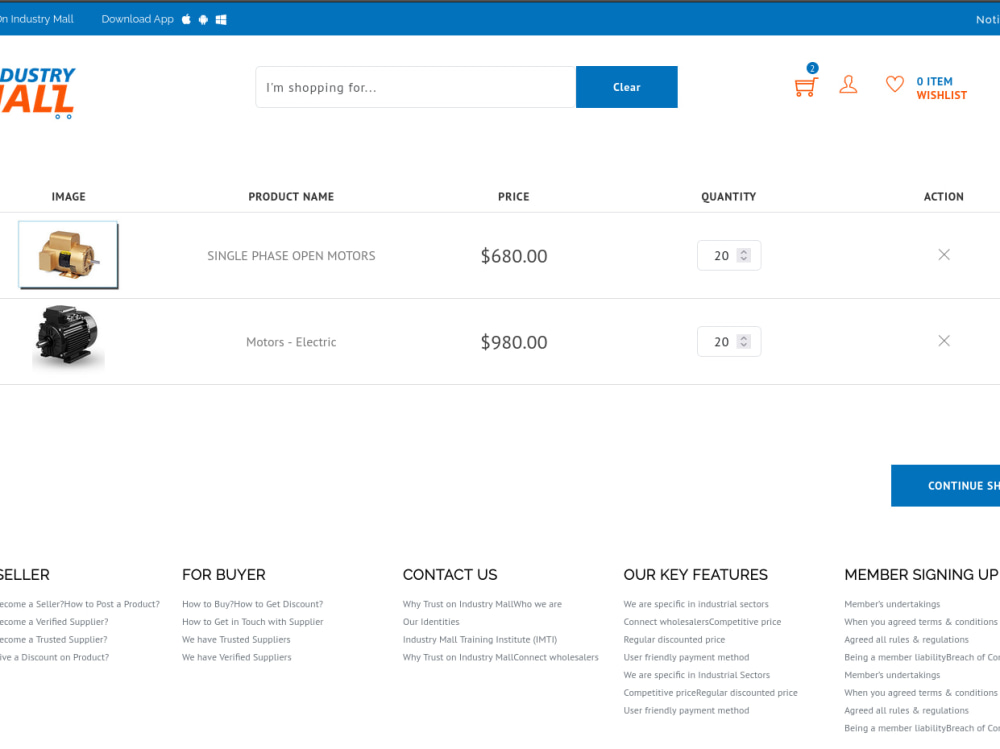This screenshot has height=749, width=1000.
Task: Open the Motors - Electric product thumbnail
Action: click(68, 337)
